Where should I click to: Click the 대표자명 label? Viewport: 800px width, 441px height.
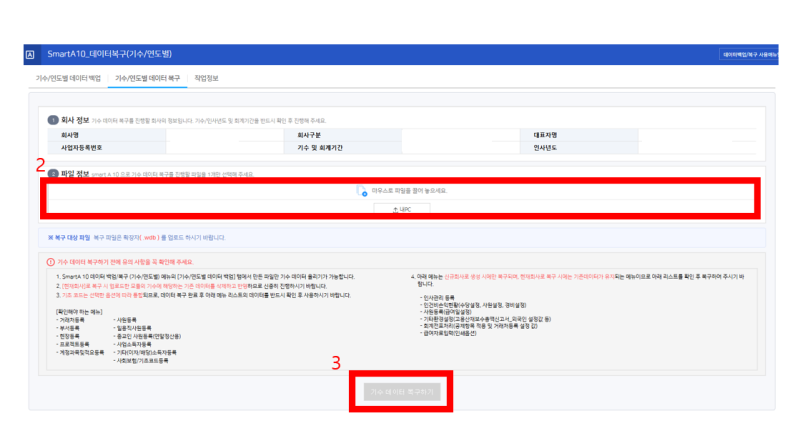(x=545, y=135)
